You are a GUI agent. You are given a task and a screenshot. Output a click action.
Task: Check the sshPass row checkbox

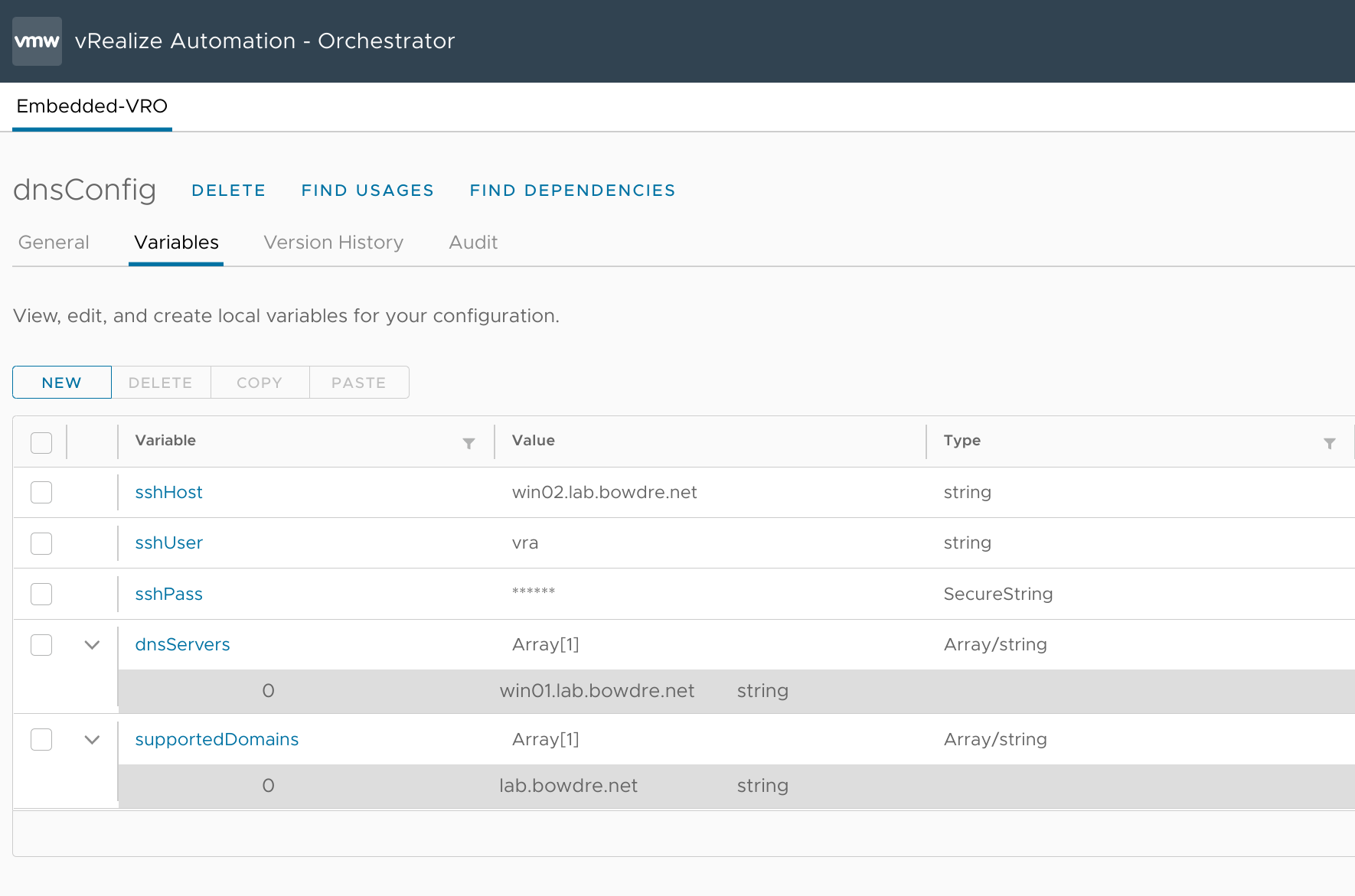(x=41, y=594)
